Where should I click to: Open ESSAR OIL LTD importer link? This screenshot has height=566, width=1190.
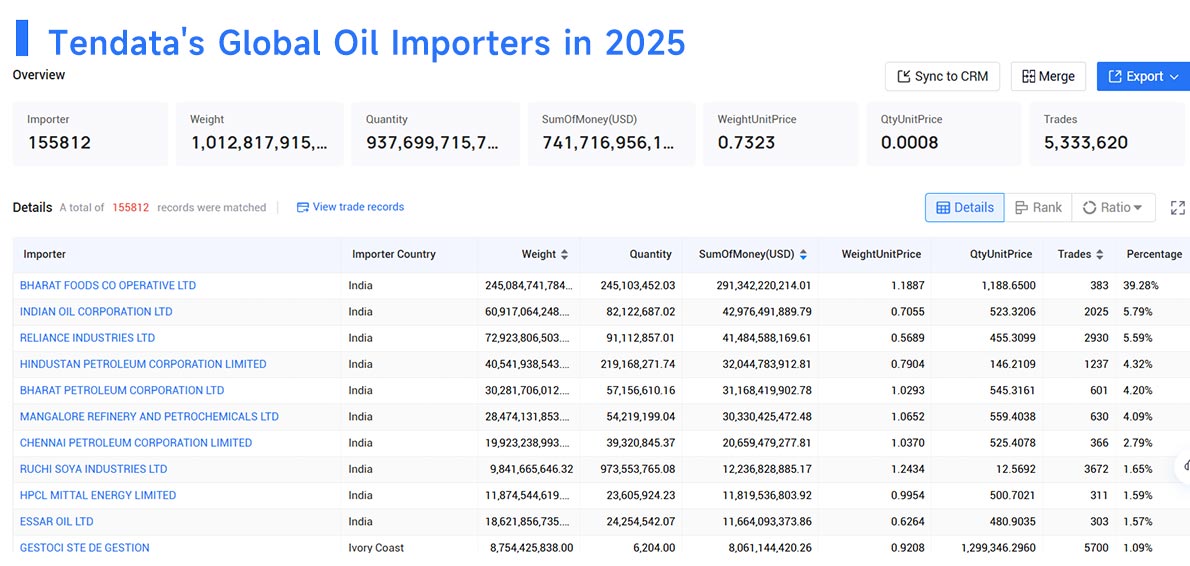pos(57,521)
